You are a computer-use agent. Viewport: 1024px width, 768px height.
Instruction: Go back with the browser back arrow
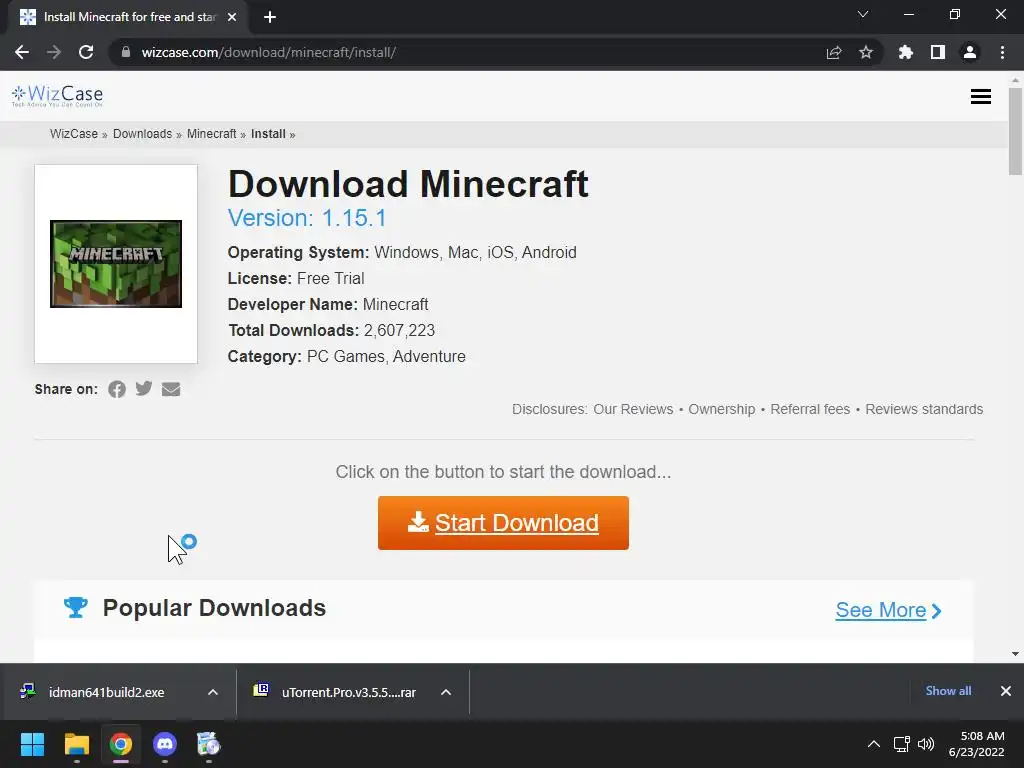coord(22,52)
